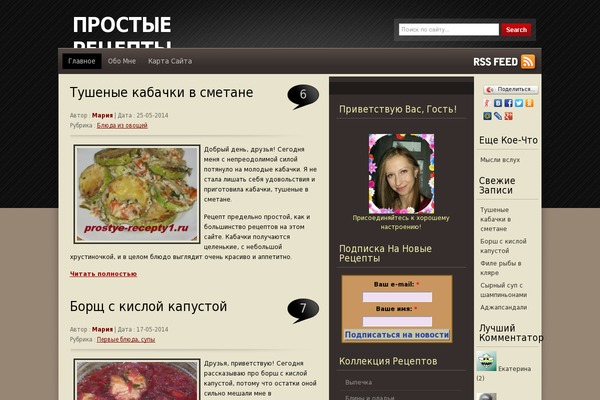This screenshot has width=600, height=400.
Task: Click Еще Кое-Что heading
Action: pyautogui.click(x=508, y=140)
